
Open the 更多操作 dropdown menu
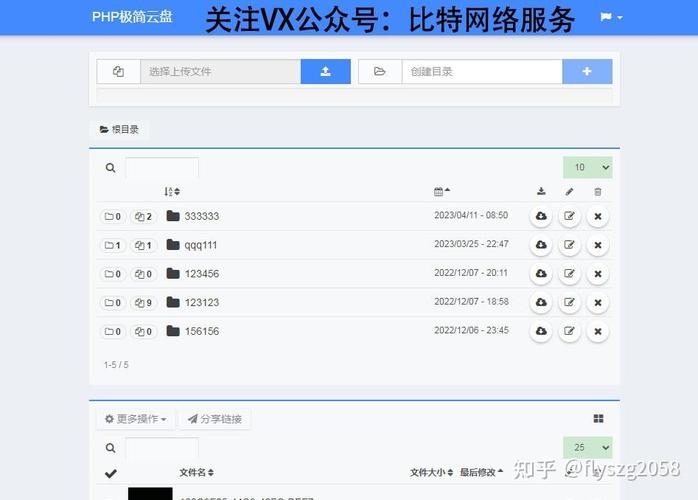(136, 419)
